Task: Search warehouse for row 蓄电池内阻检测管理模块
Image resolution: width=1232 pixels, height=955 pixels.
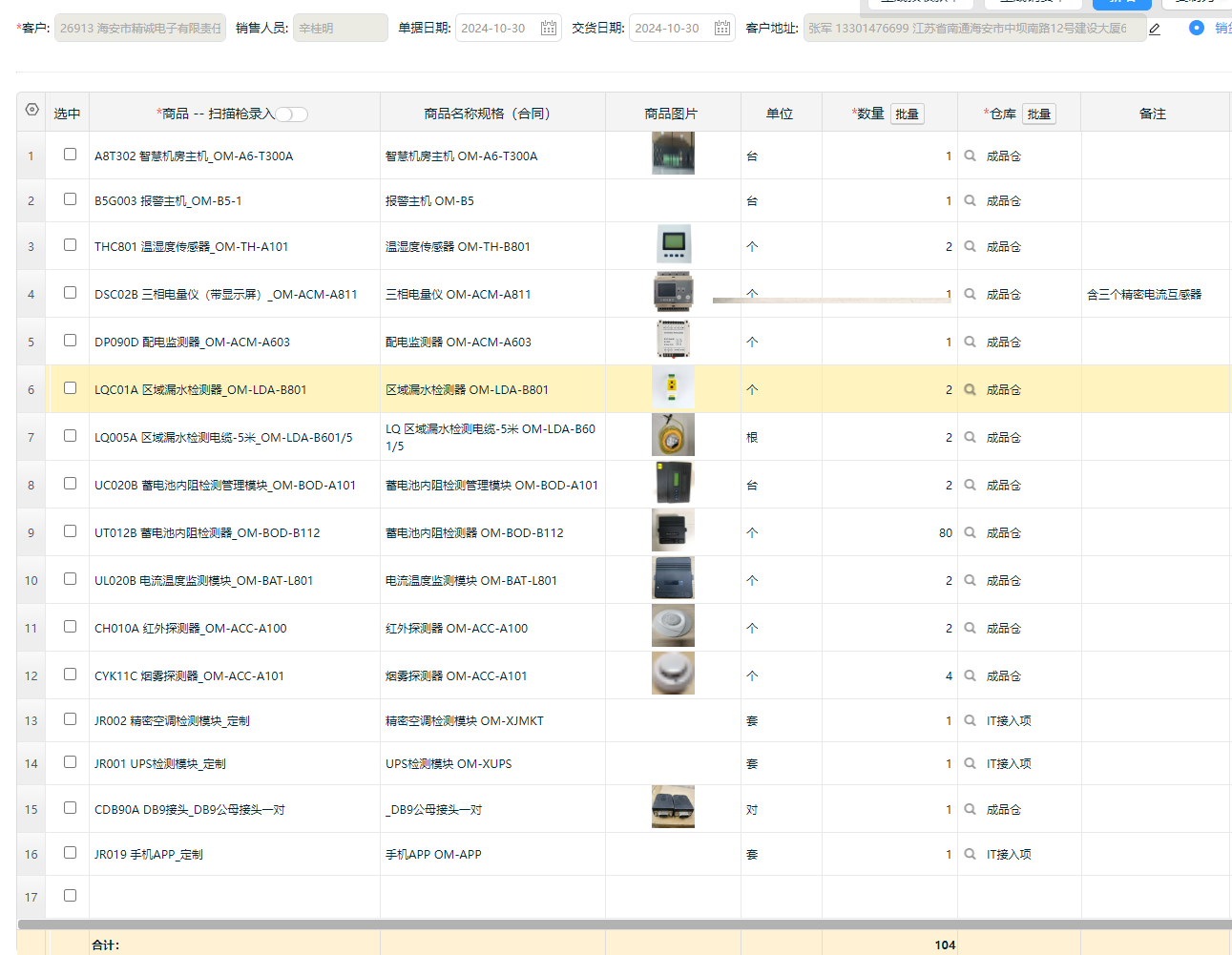Action: [970, 485]
